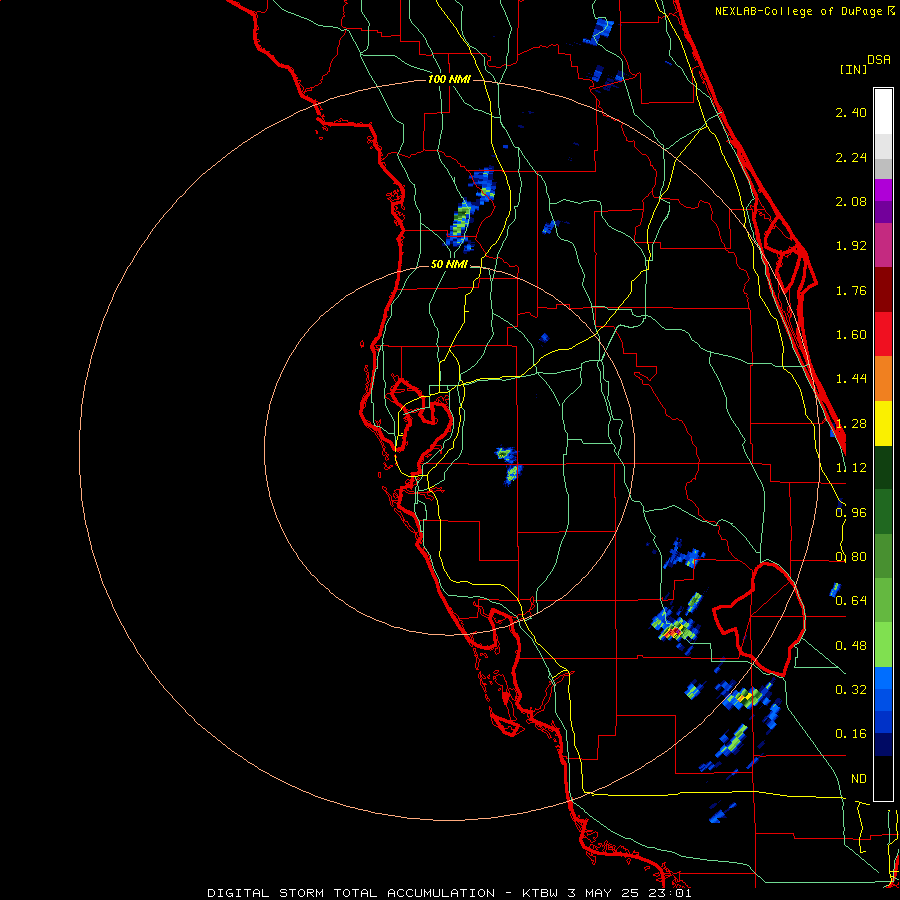Click the DSA product label above the legend

(879, 60)
